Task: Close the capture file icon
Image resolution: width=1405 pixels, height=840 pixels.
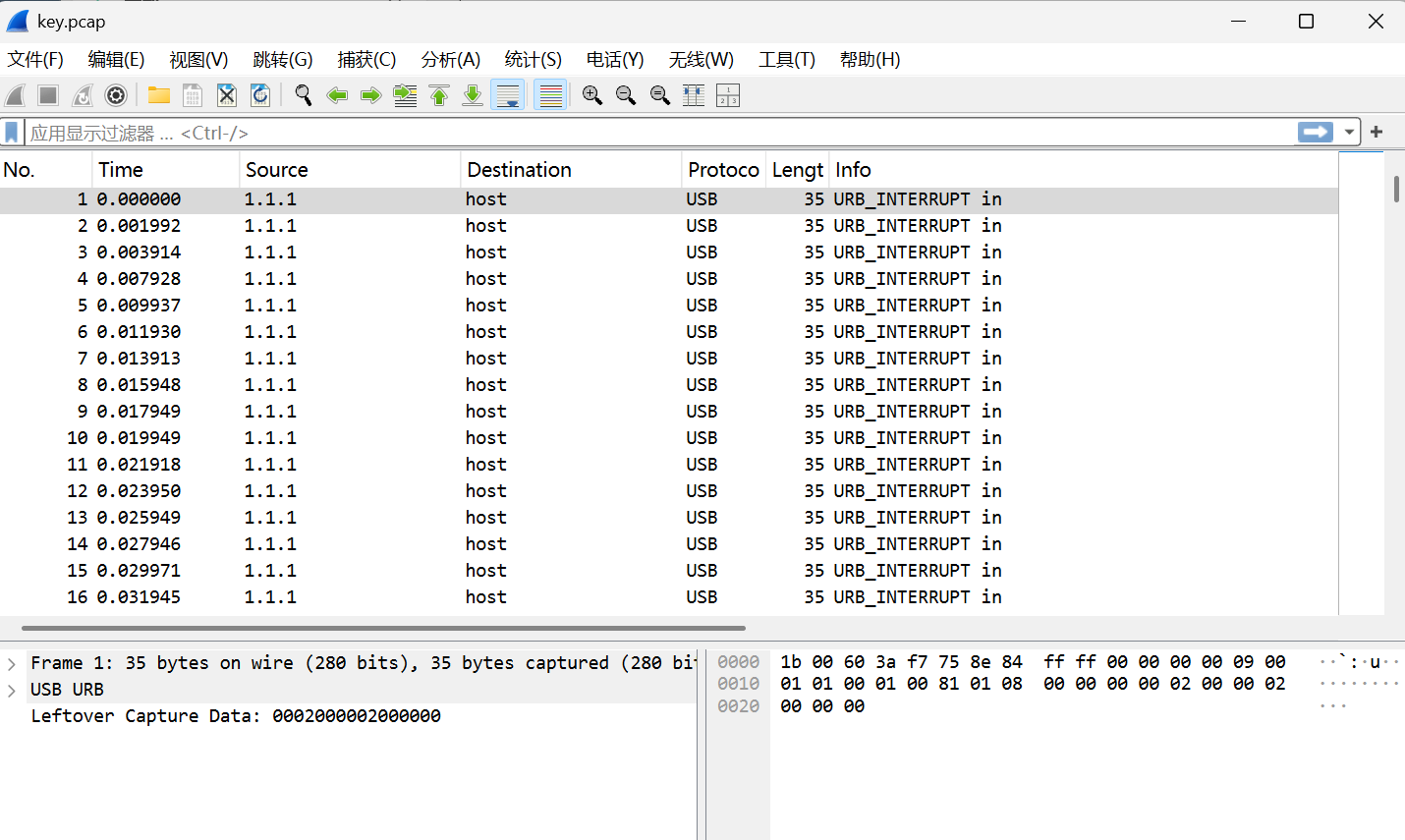Action: [227, 95]
